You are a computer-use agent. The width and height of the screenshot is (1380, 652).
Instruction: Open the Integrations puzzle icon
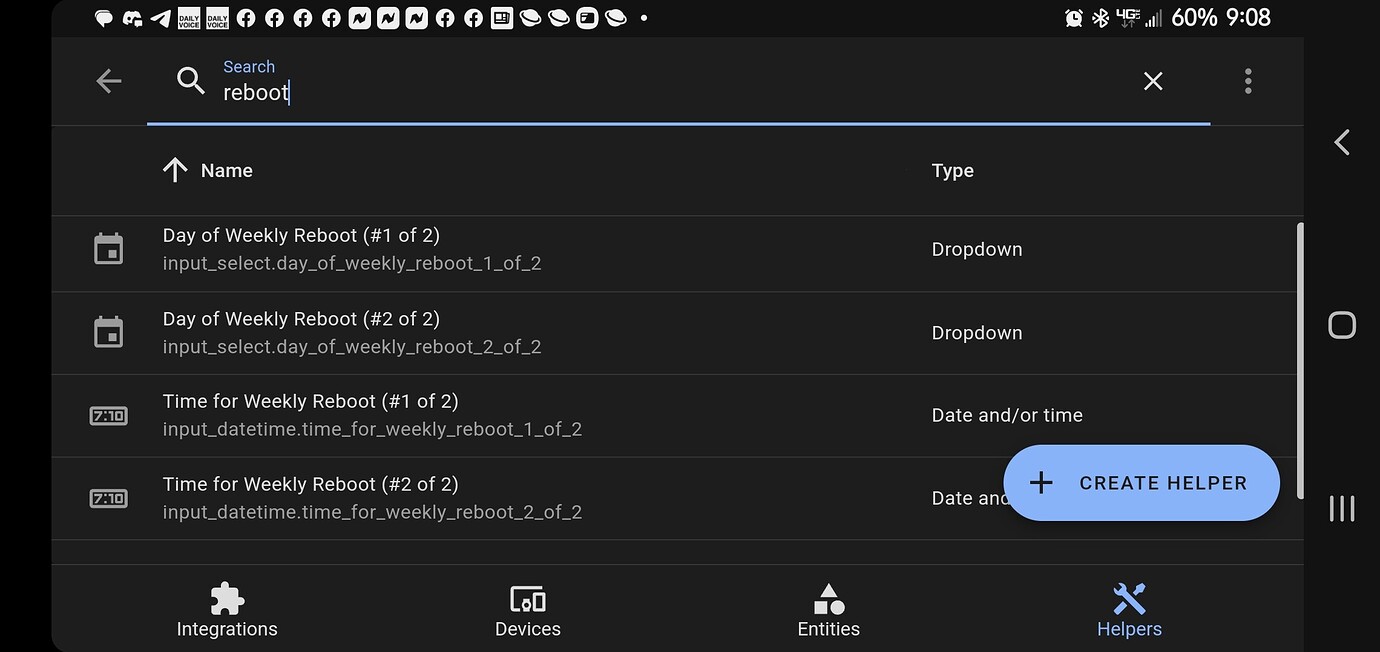coord(226,598)
